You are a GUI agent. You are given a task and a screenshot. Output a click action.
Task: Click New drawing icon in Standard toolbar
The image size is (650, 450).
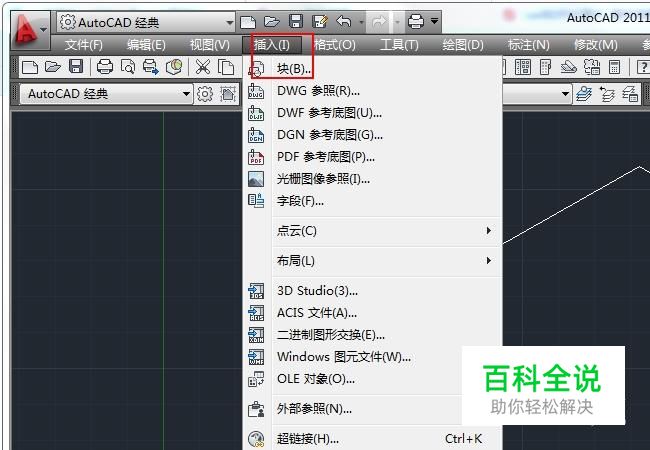coord(29,67)
